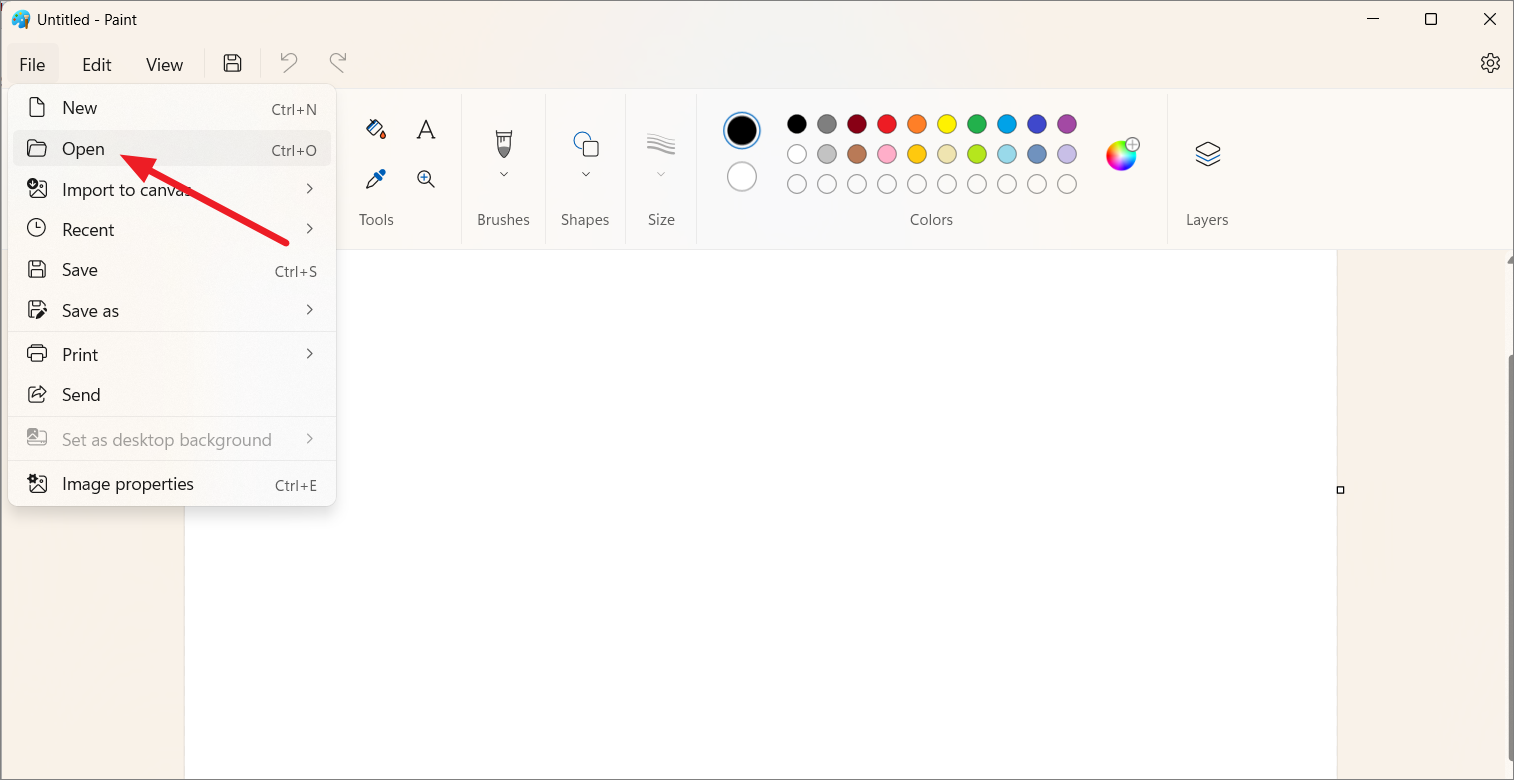Screen dimensions: 1514x780
Task: Choose Save from the File menu
Action: (x=172, y=270)
